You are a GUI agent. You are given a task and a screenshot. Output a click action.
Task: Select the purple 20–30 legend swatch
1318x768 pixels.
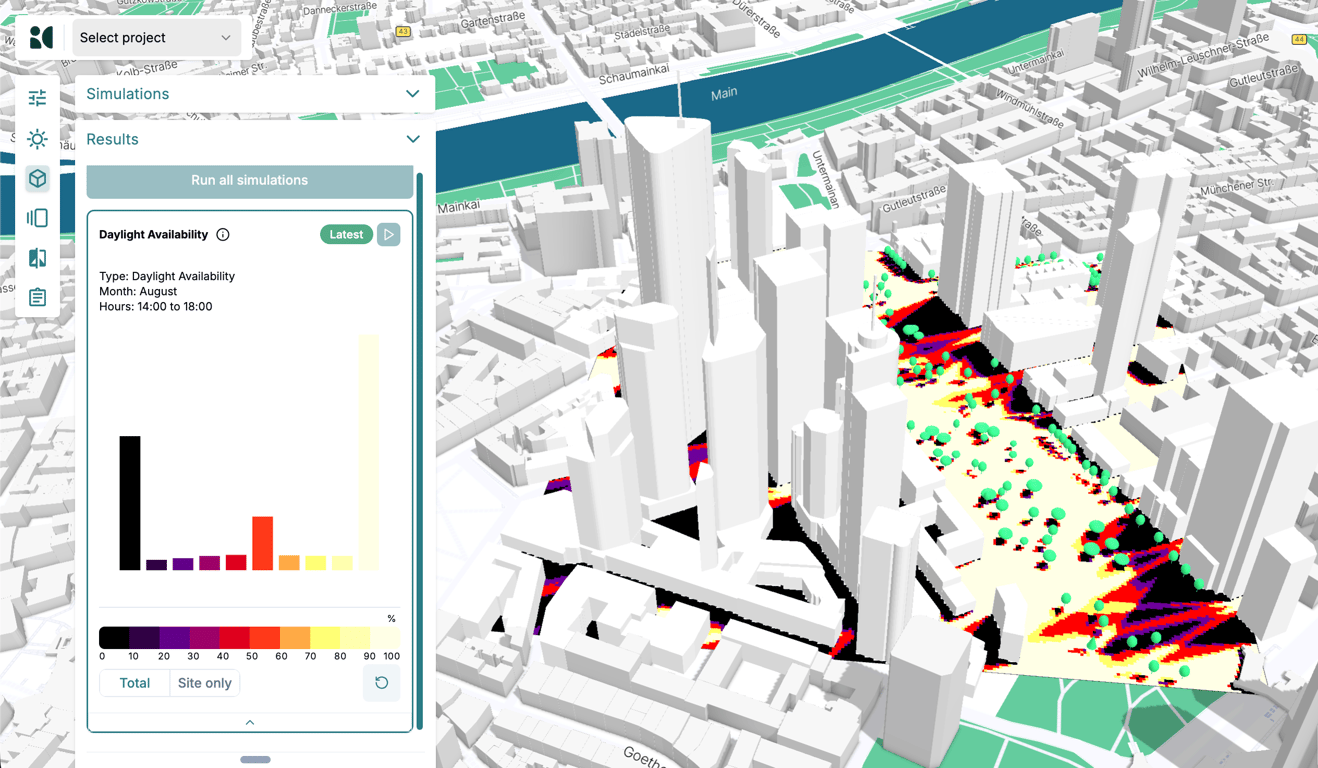point(174,637)
